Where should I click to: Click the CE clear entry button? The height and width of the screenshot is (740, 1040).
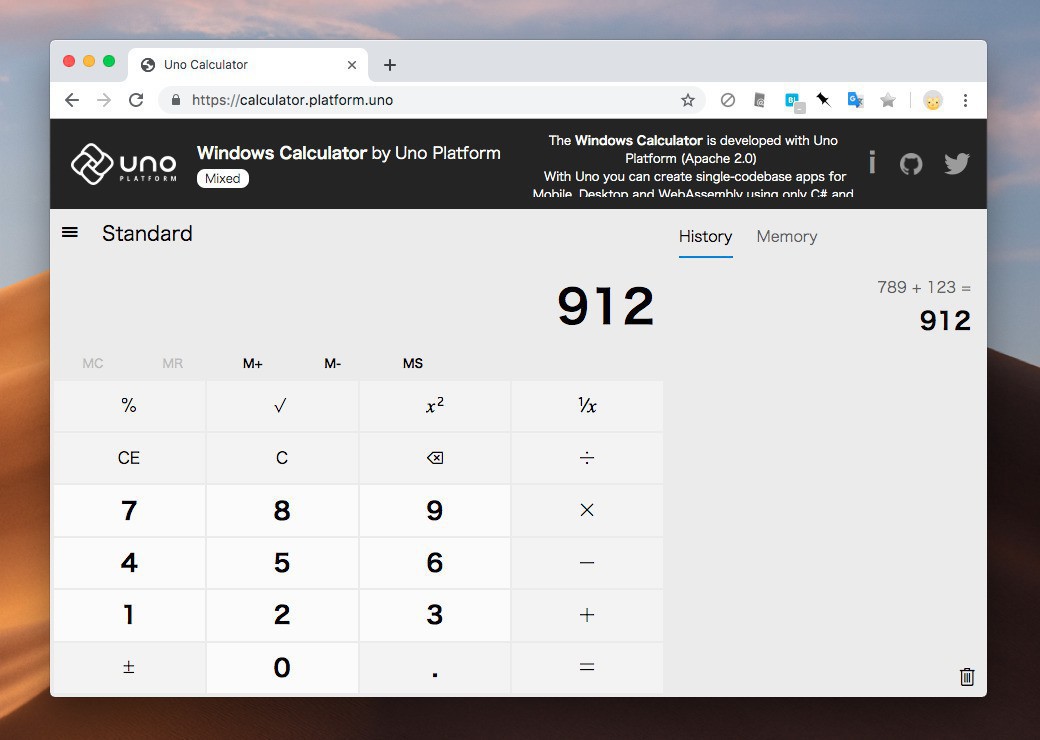coord(129,458)
